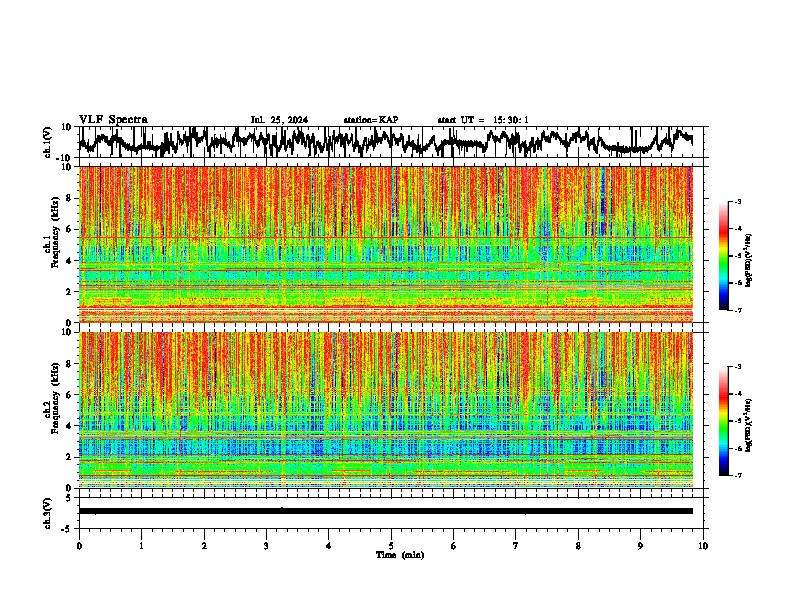Click the time axis tick label "6"
Viewport: 792px width, 612px height.
click(454, 546)
